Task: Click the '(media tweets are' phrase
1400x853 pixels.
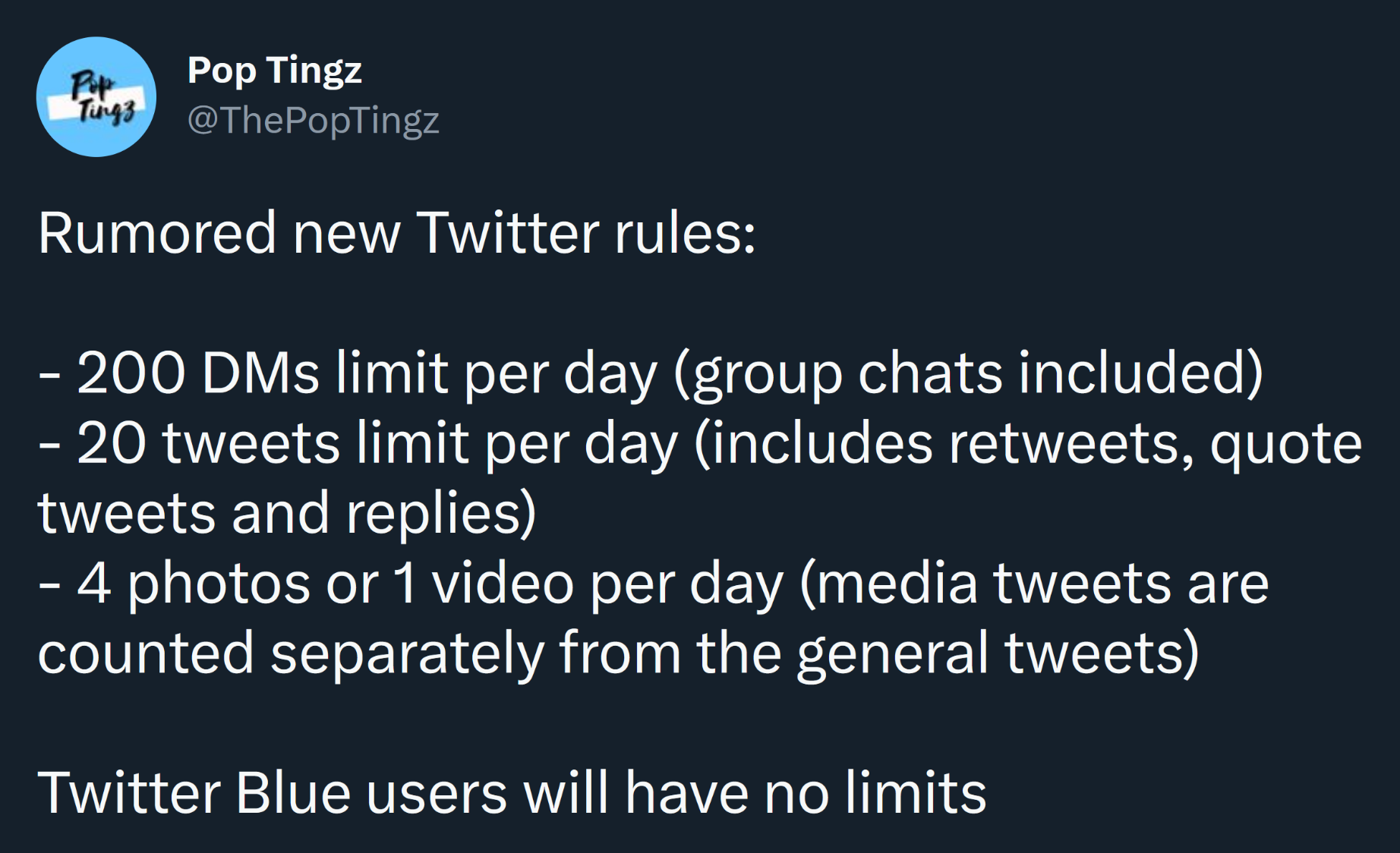Action: (x=1034, y=584)
